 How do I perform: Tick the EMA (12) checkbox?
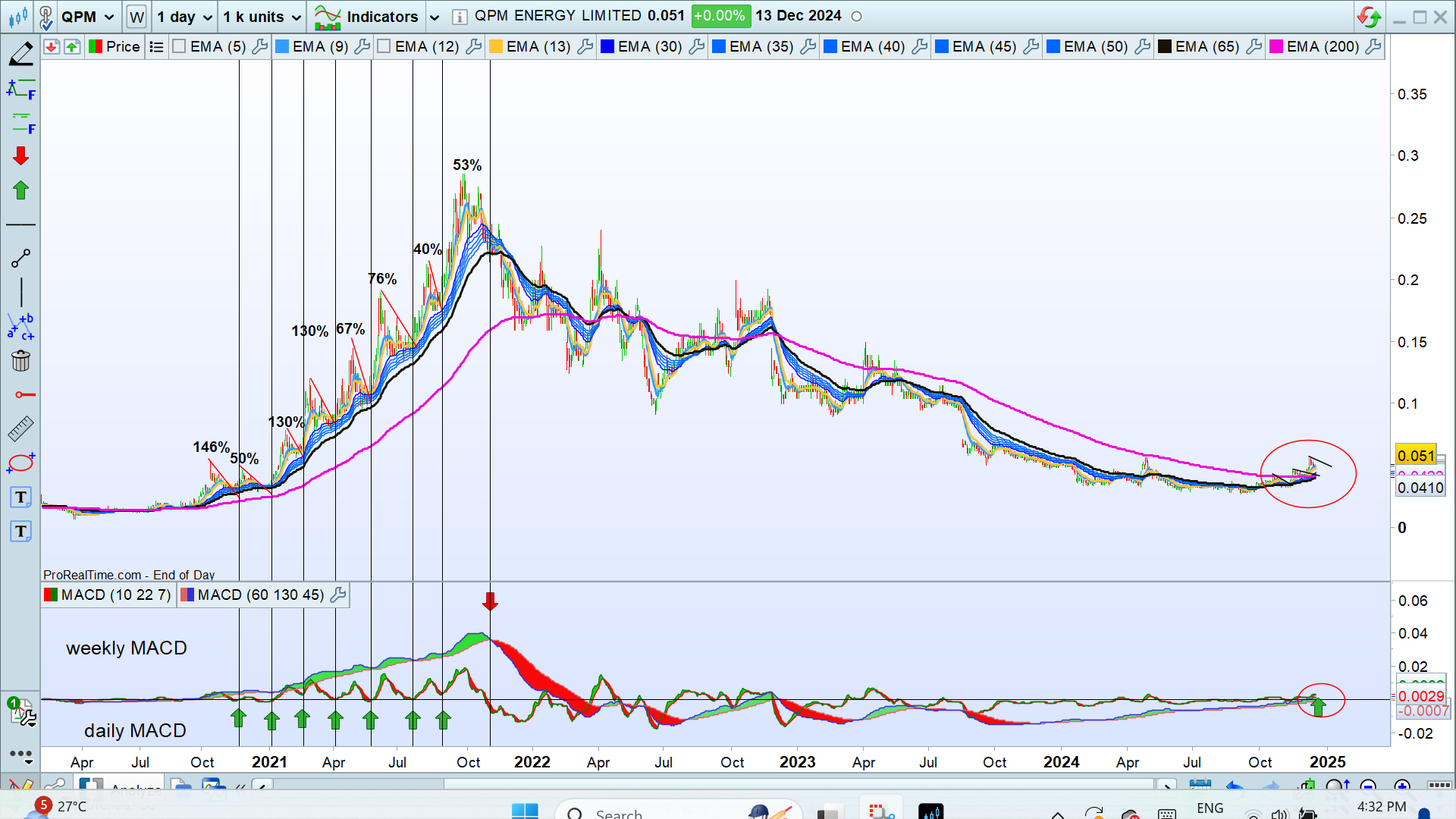pyautogui.click(x=384, y=47)
